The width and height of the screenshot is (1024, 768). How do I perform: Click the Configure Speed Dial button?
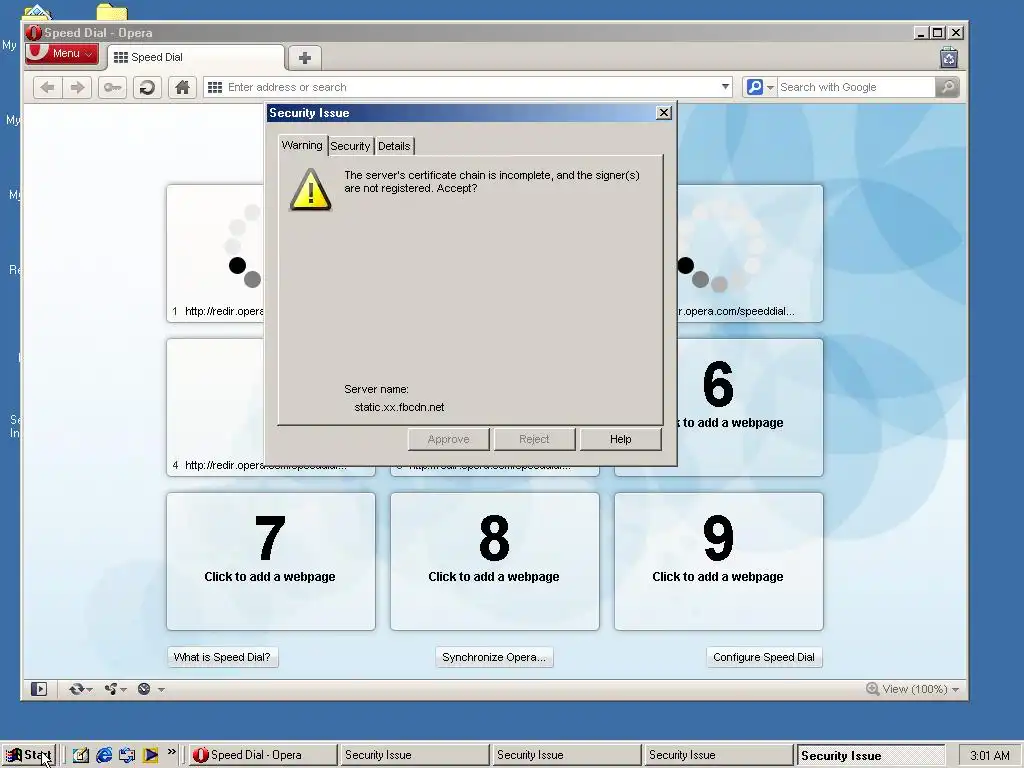[x=763, y=657]
